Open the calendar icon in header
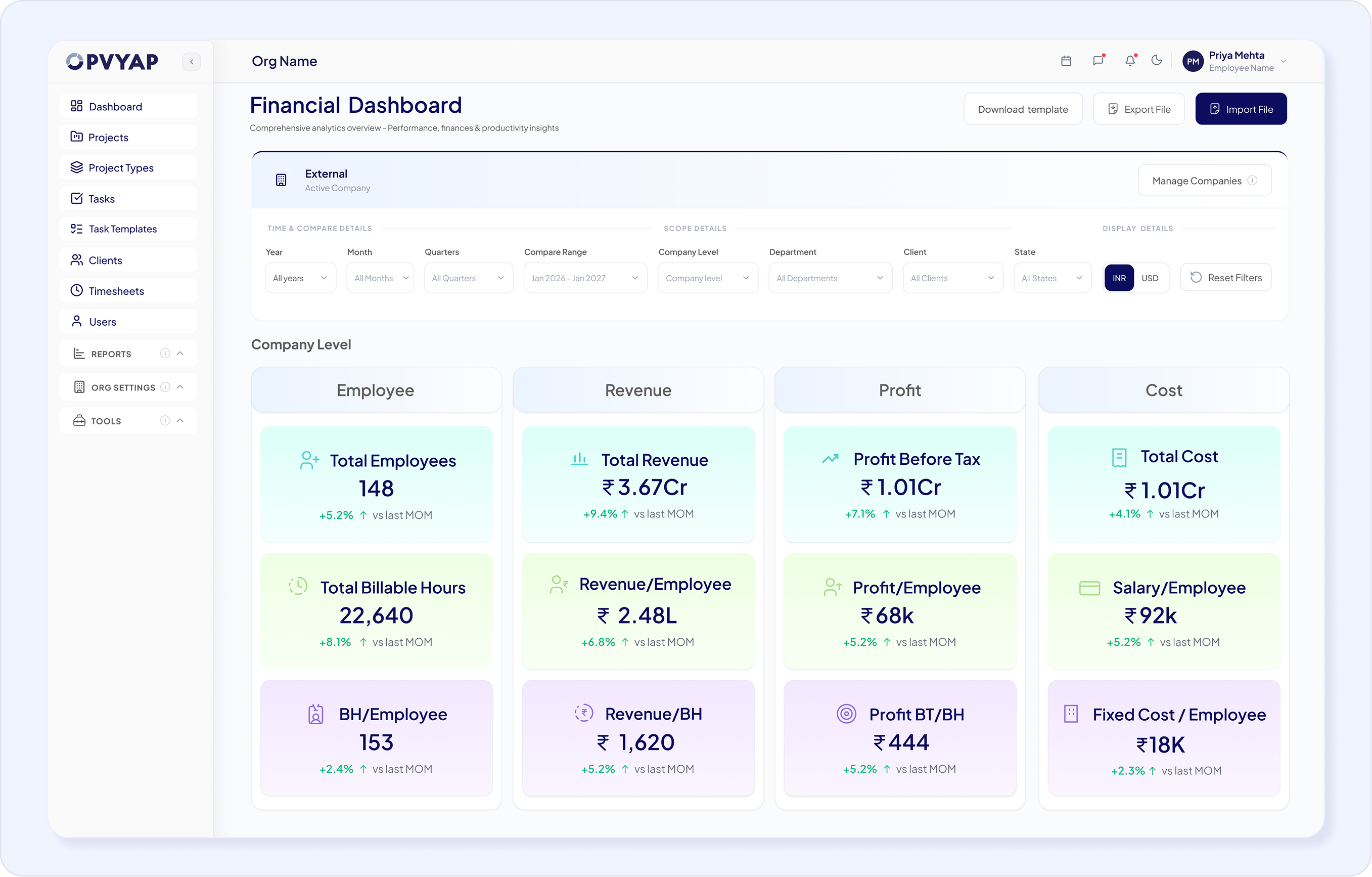1372x877 pixels. pos(1066,61)
